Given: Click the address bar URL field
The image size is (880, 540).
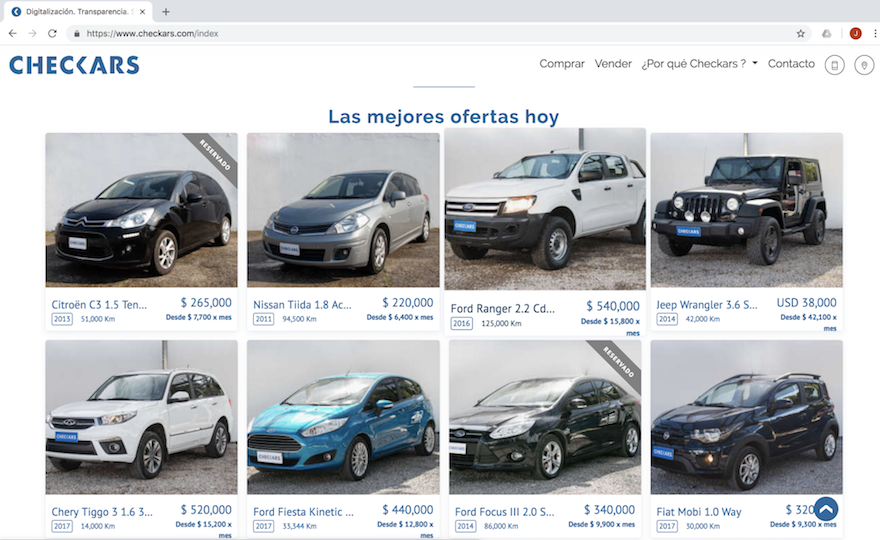Looking at the screenshot, I should [x=438, y=34].
